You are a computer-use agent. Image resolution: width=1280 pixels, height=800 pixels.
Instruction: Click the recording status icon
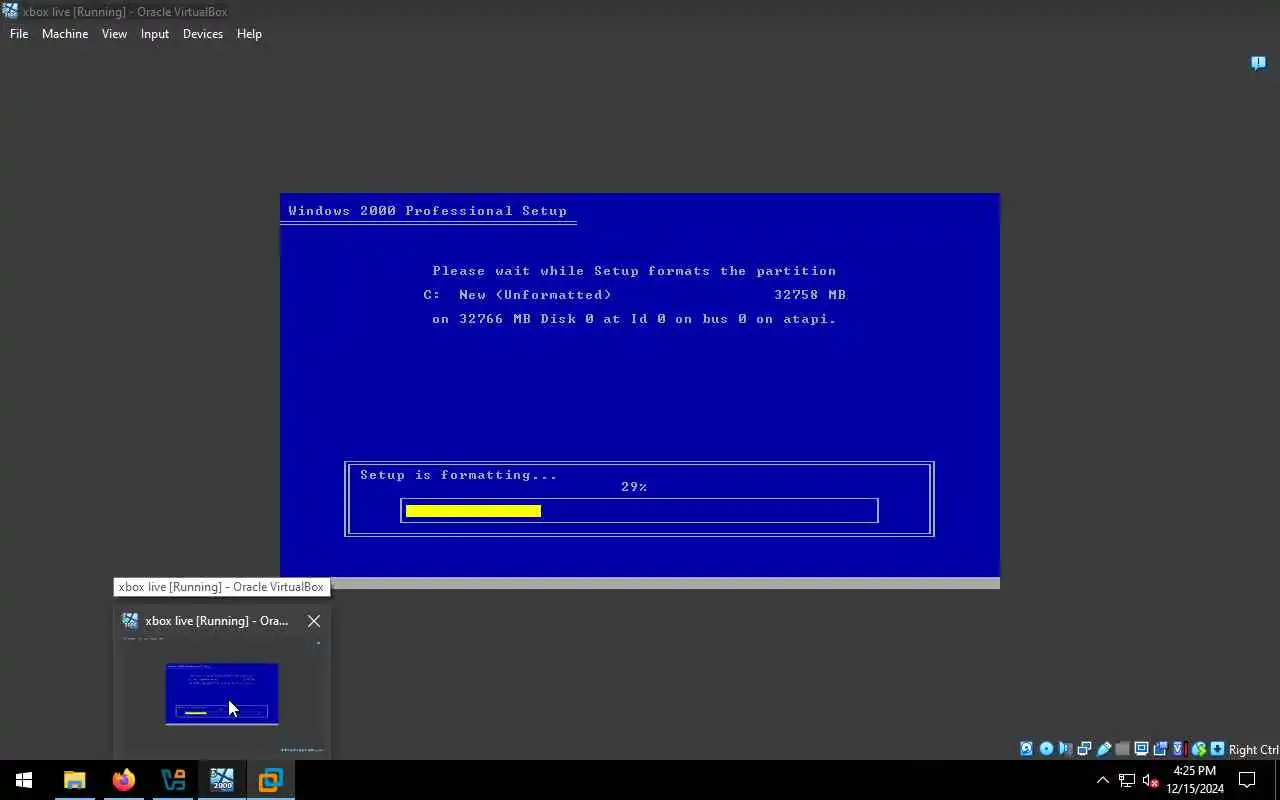(1160, 749)
